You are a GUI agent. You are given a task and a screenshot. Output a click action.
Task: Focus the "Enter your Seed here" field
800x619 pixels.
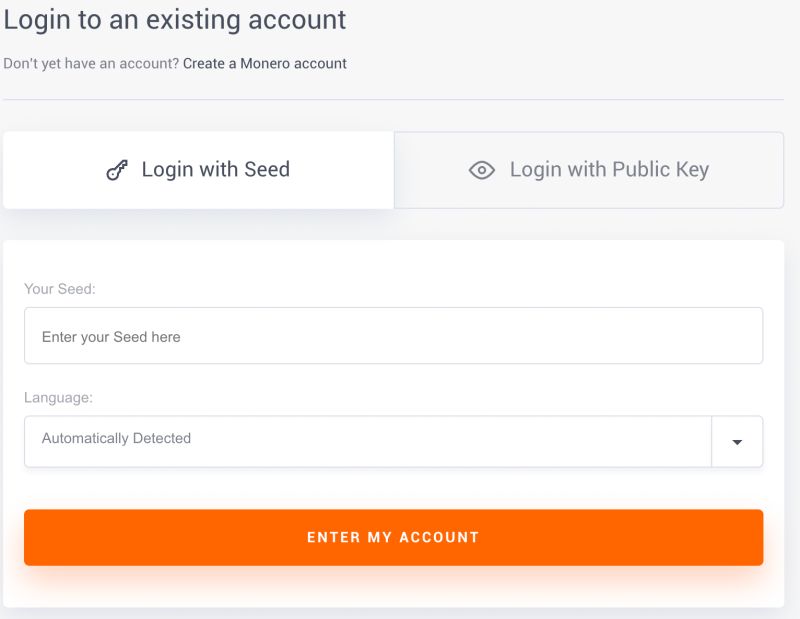(x=393, y=336)
